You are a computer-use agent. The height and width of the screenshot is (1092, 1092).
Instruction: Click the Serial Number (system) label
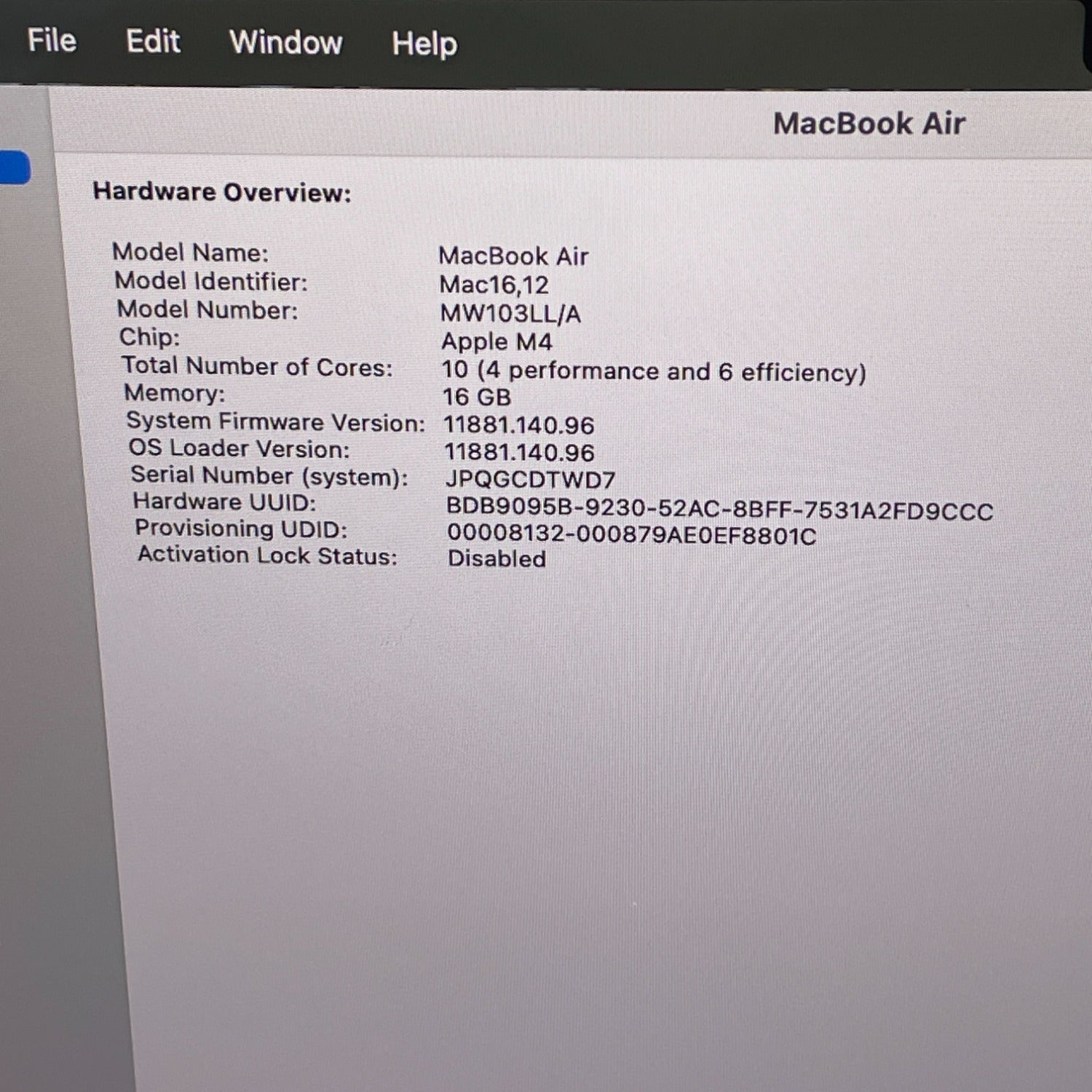tap(269, 476)
